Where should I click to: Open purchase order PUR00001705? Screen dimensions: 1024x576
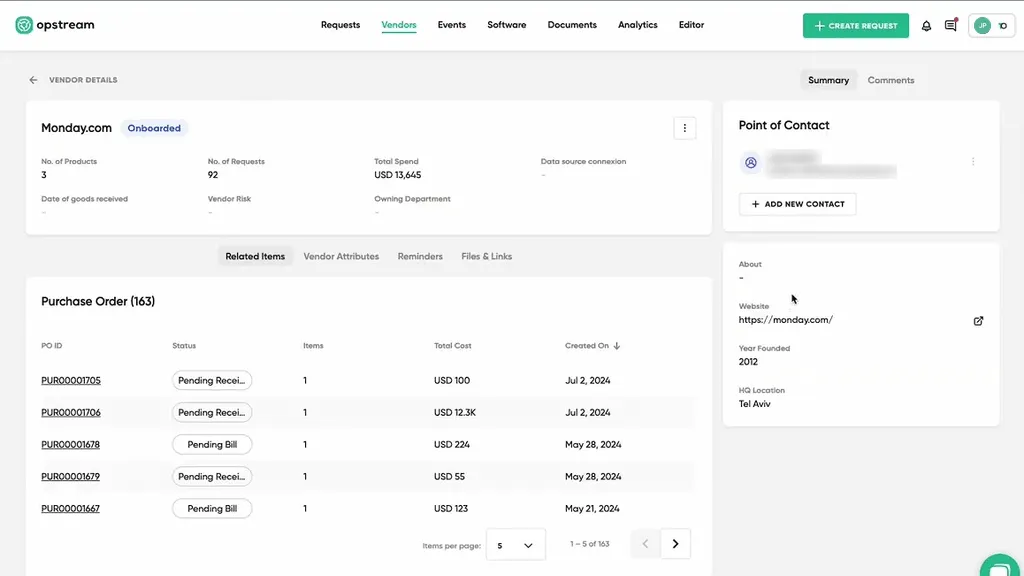(x=71, y=380)
